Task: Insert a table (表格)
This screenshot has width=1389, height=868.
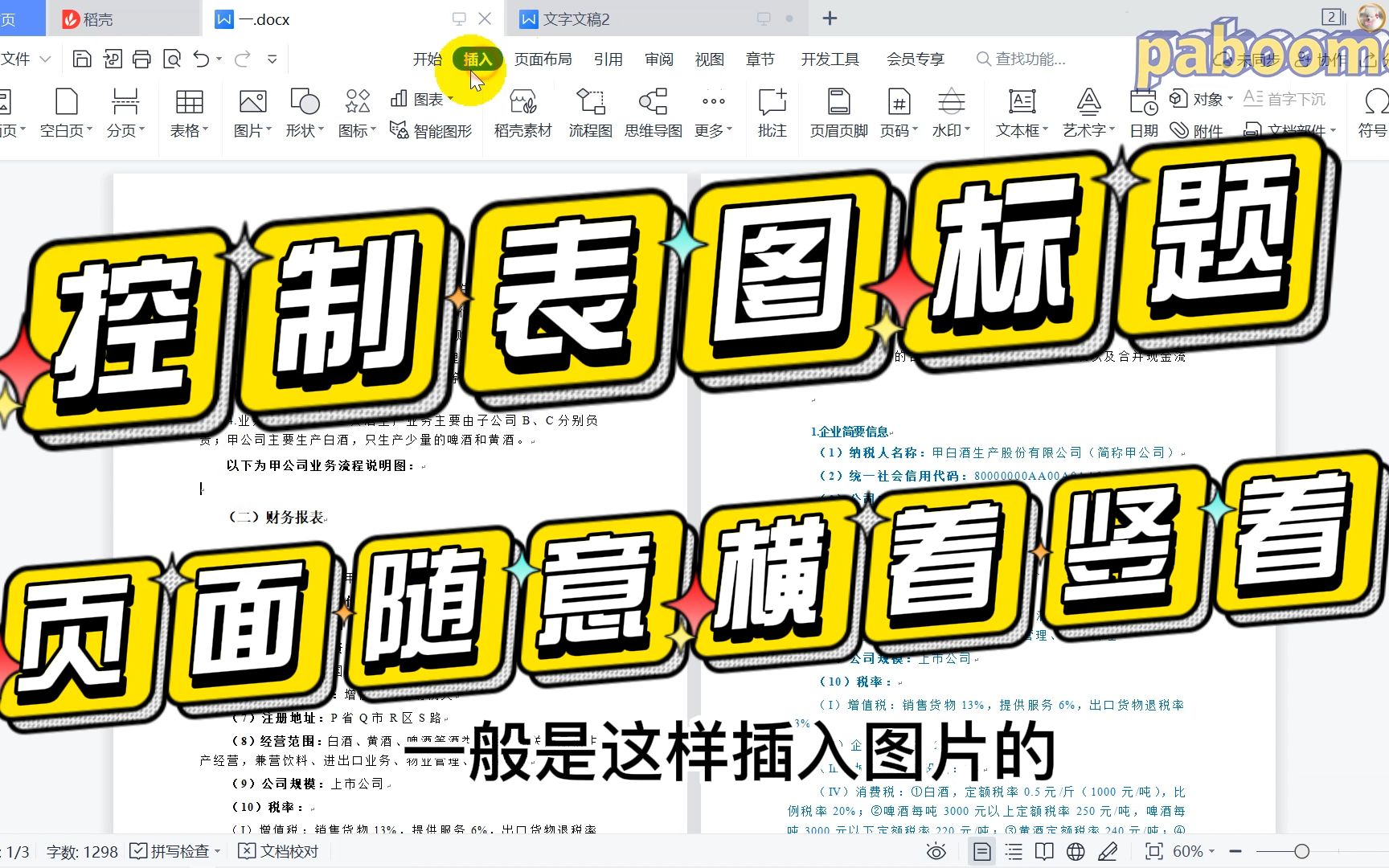Action: [189, 113]
